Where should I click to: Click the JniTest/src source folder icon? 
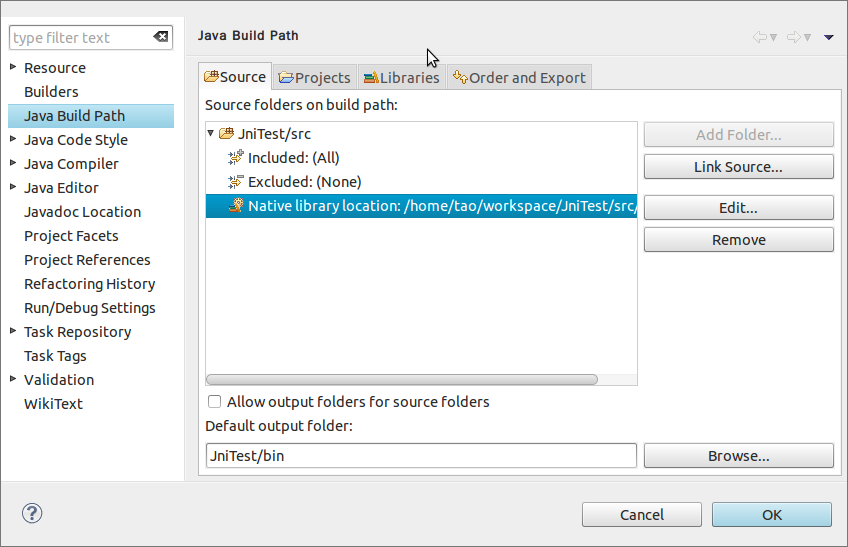tap(227, 133)
